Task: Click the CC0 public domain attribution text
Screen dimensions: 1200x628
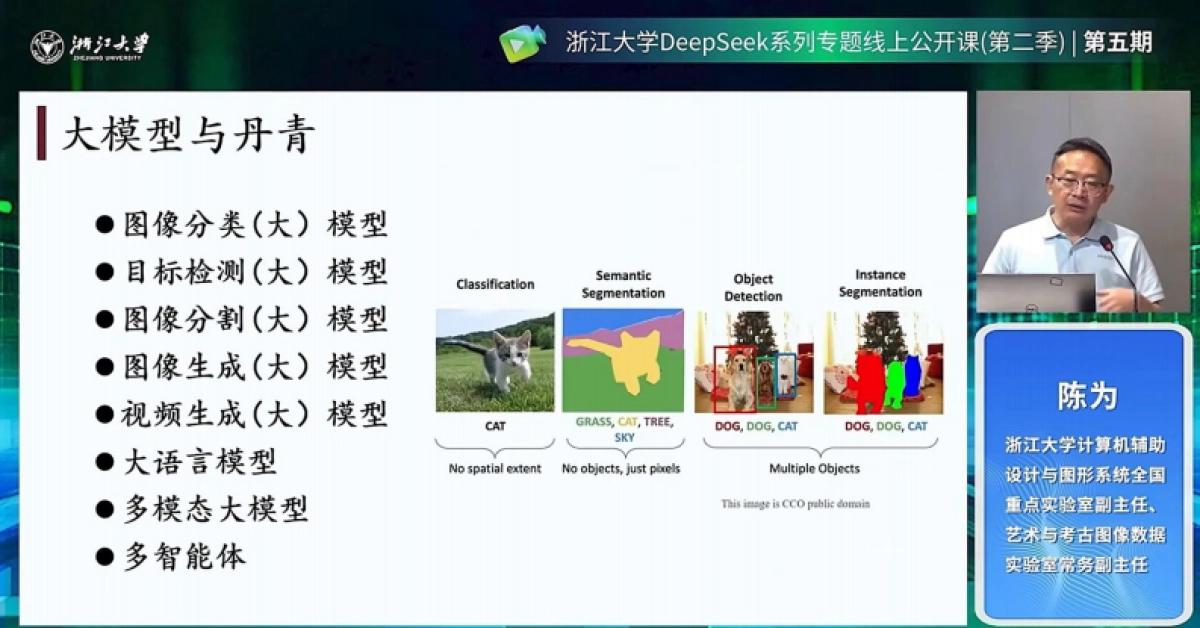Action: [795, 503]
